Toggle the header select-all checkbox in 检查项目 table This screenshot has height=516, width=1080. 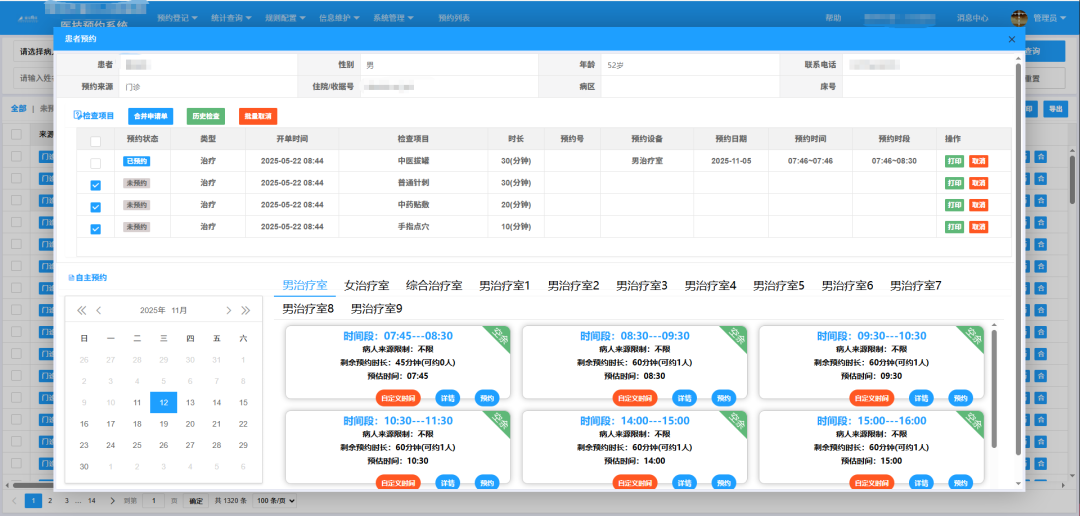click(96, 141)
